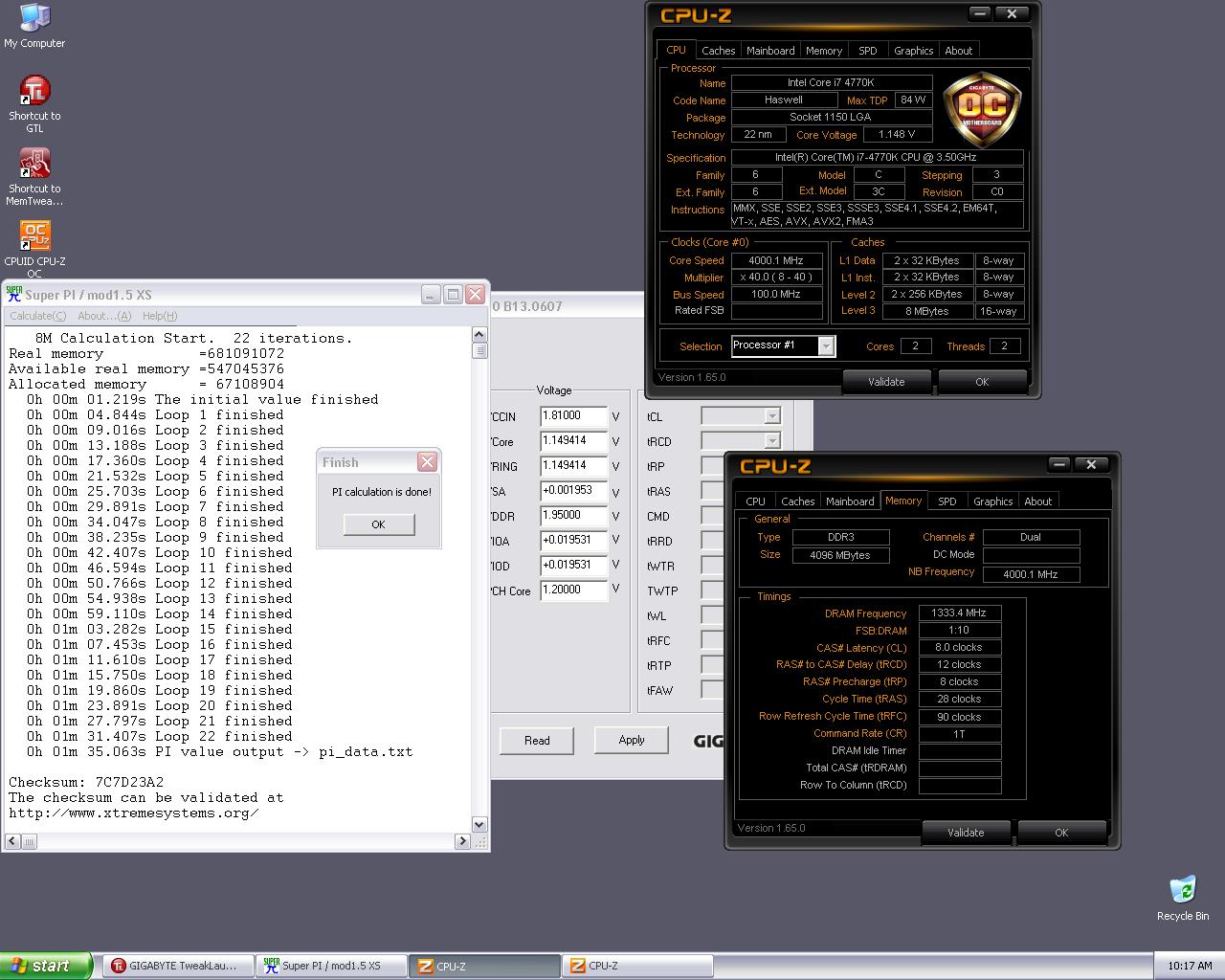Click the Apply button in the Gigabyte tweak window

point(632,740)
